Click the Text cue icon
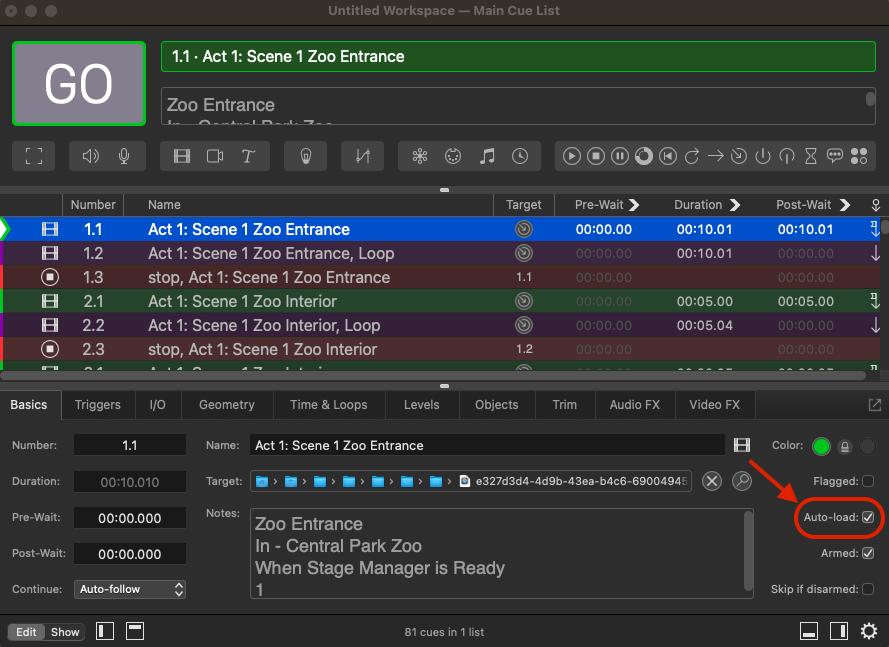 tap(247, 156)
